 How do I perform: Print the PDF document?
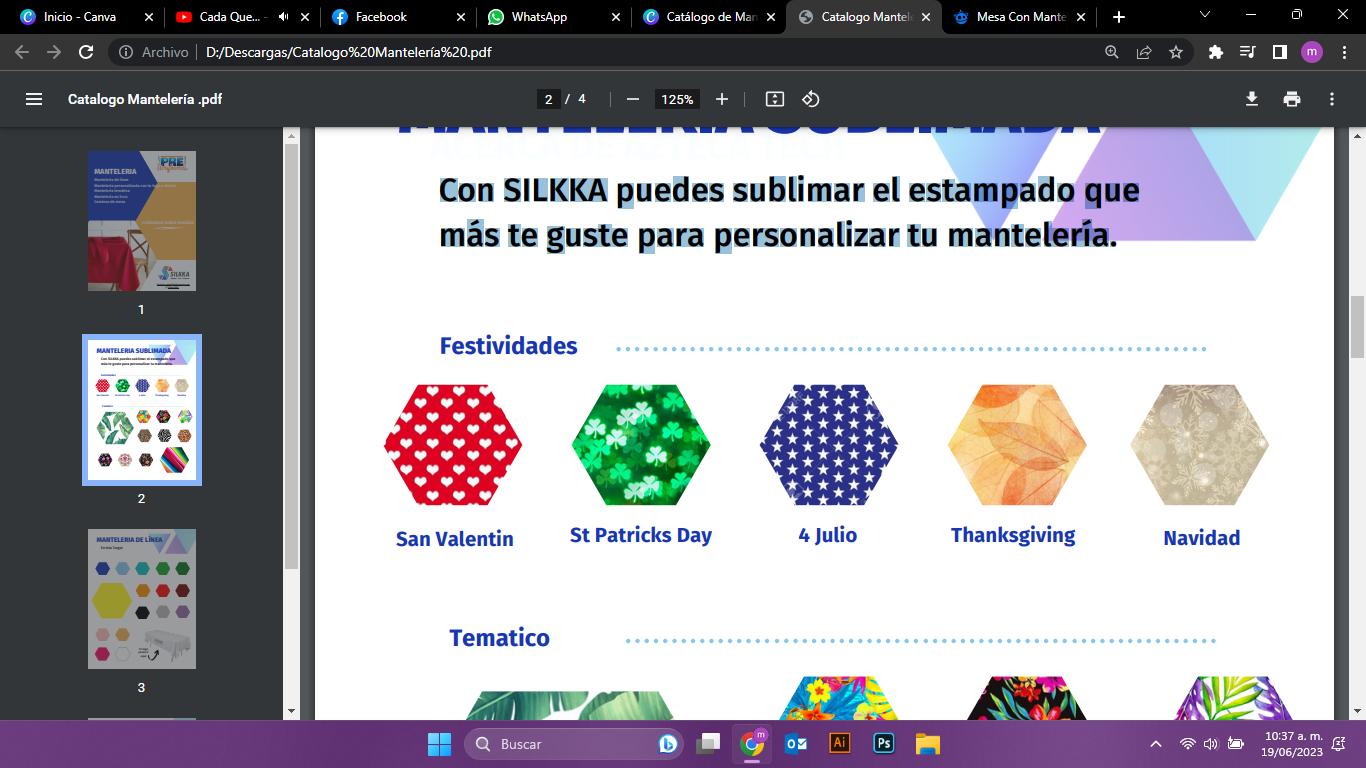click(1292, 99)
